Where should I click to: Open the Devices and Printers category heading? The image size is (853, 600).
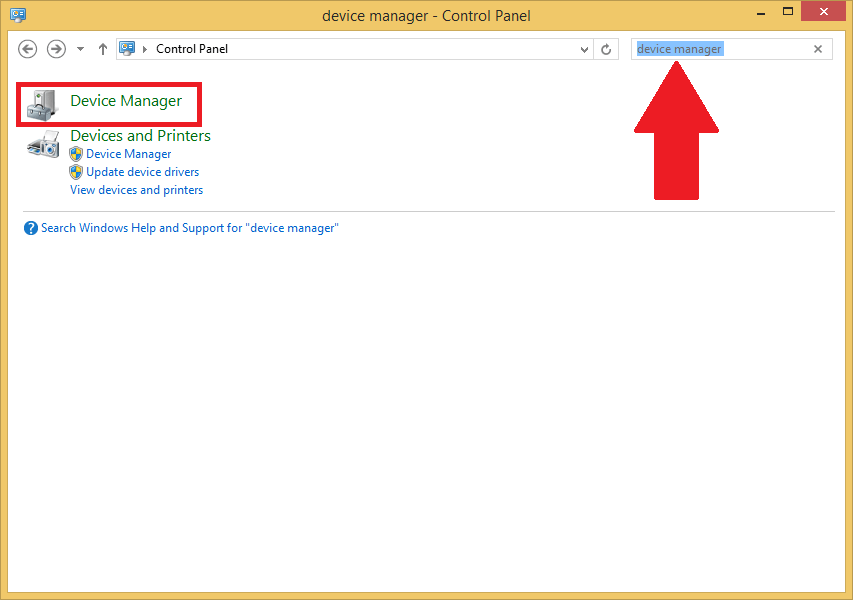point(140,135)
